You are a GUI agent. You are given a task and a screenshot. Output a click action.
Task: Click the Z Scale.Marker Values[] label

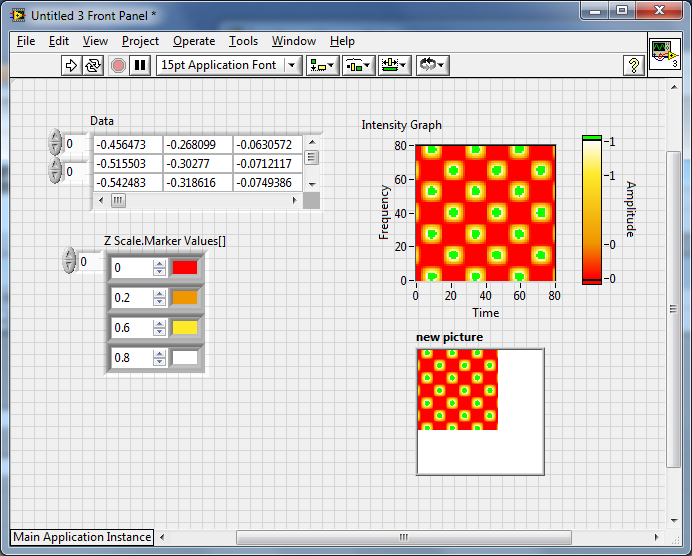coord(165,241)
